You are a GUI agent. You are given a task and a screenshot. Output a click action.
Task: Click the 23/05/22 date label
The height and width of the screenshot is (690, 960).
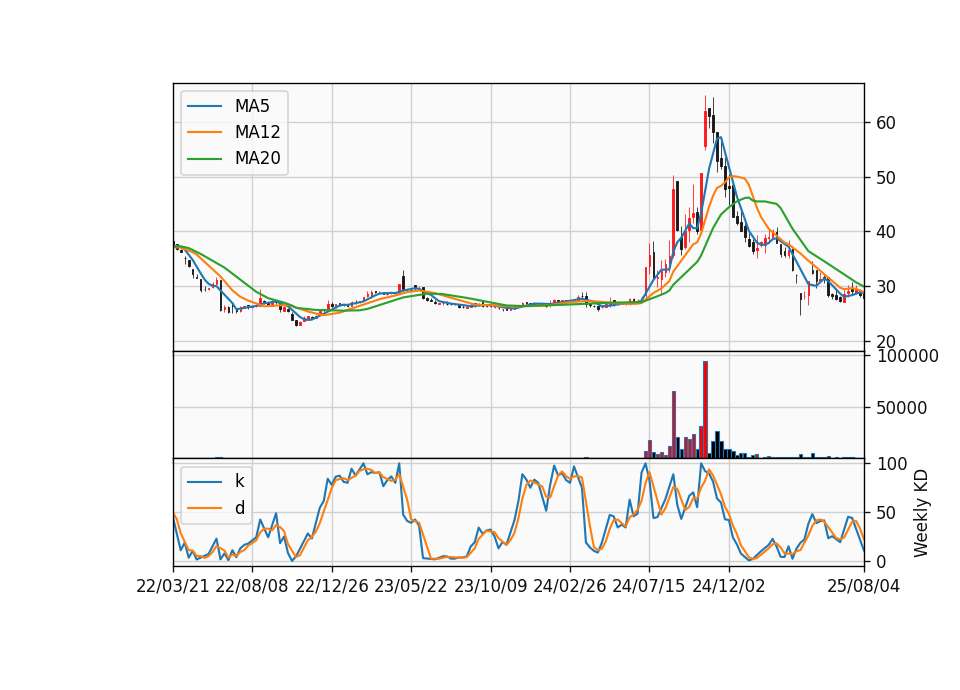pos(411,586)
